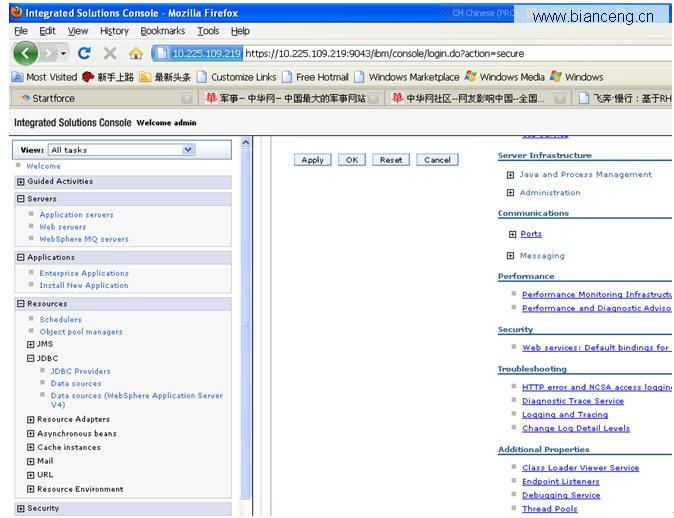Switch to the Startforce tab
This screenshot has width=674, height=518.
[103, 98]
